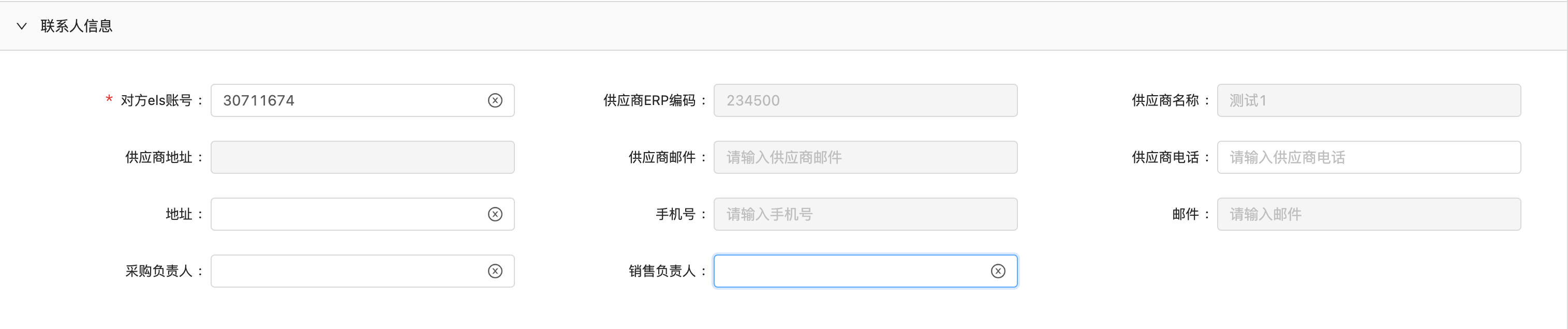Click into the 销售负责人 input field
Screen dimensions: 1568x329
pyautogui.click(x=850, y=271)
